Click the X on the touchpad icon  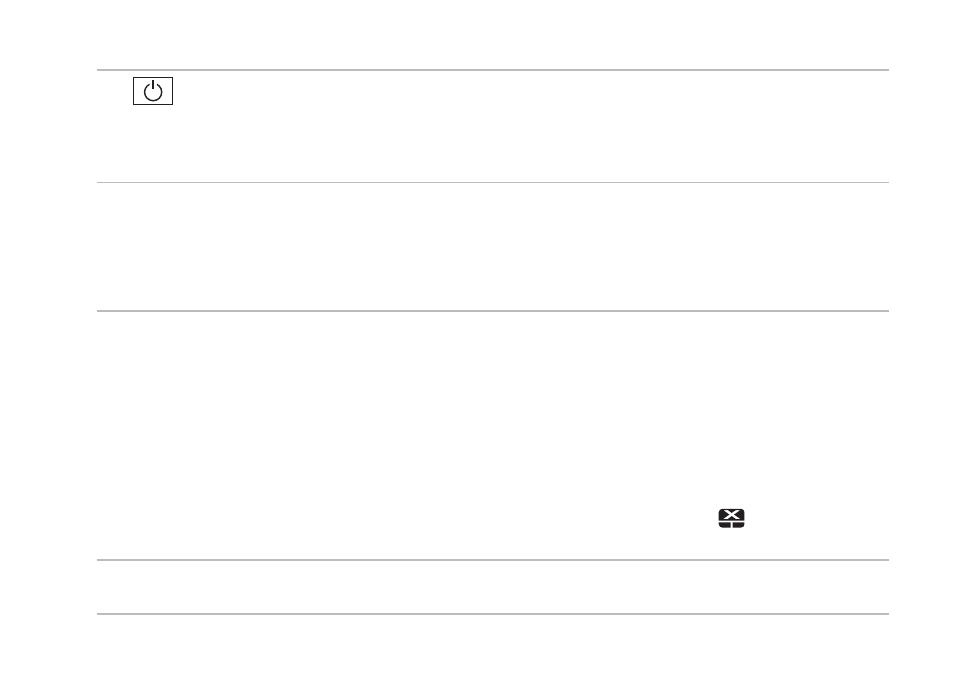[x=731, y=515]
